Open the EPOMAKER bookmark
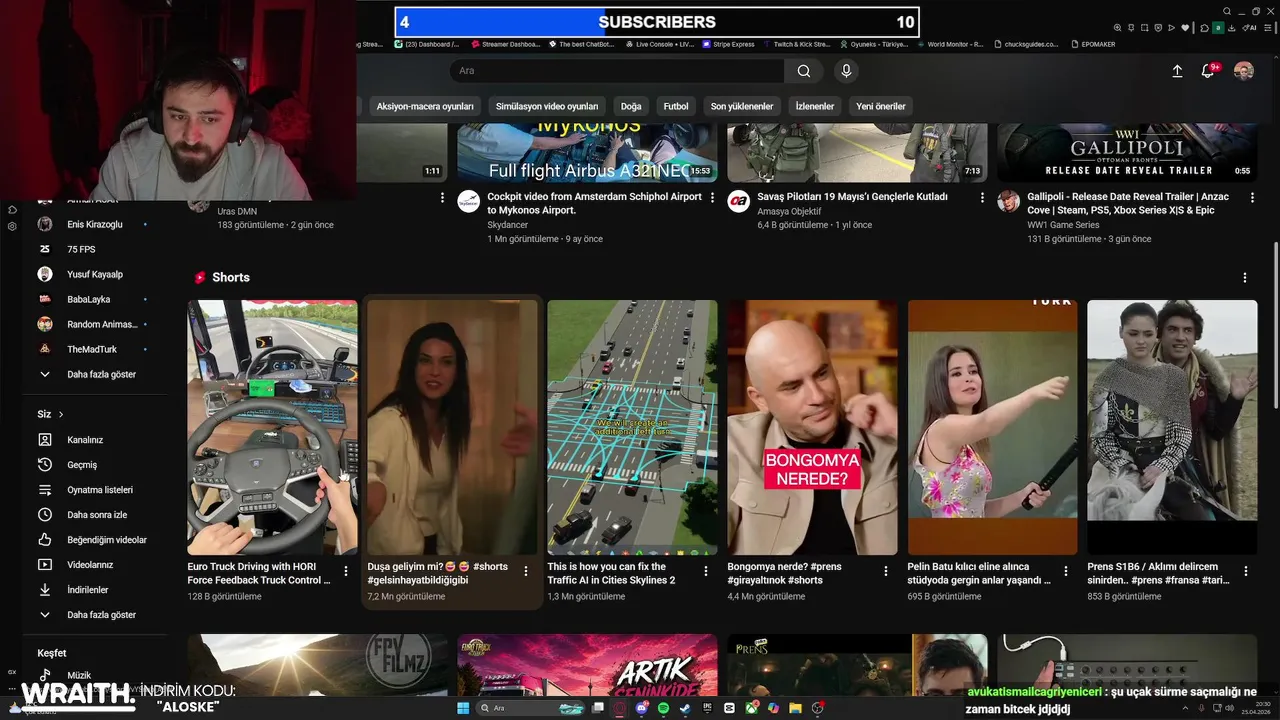 [x=1092, y=44]
